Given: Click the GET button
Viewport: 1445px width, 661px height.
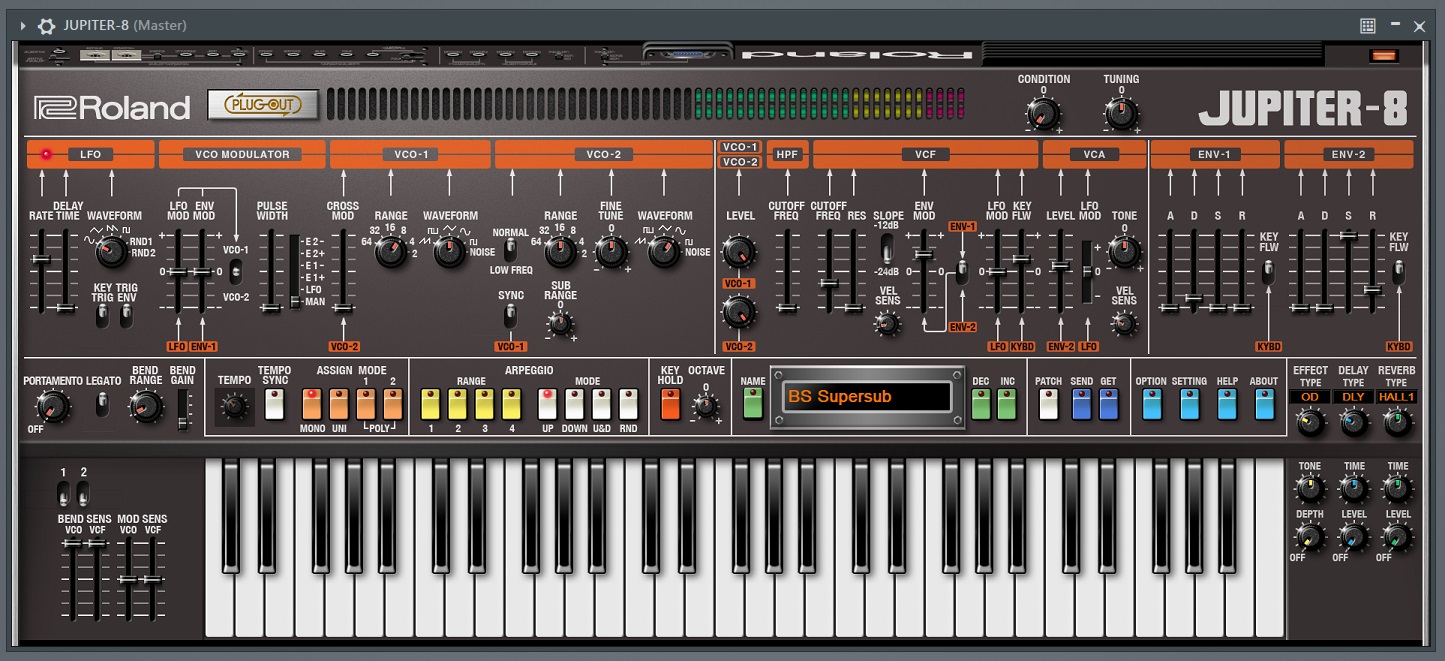Looking at the screenshot, I should tap(1109, 404).
